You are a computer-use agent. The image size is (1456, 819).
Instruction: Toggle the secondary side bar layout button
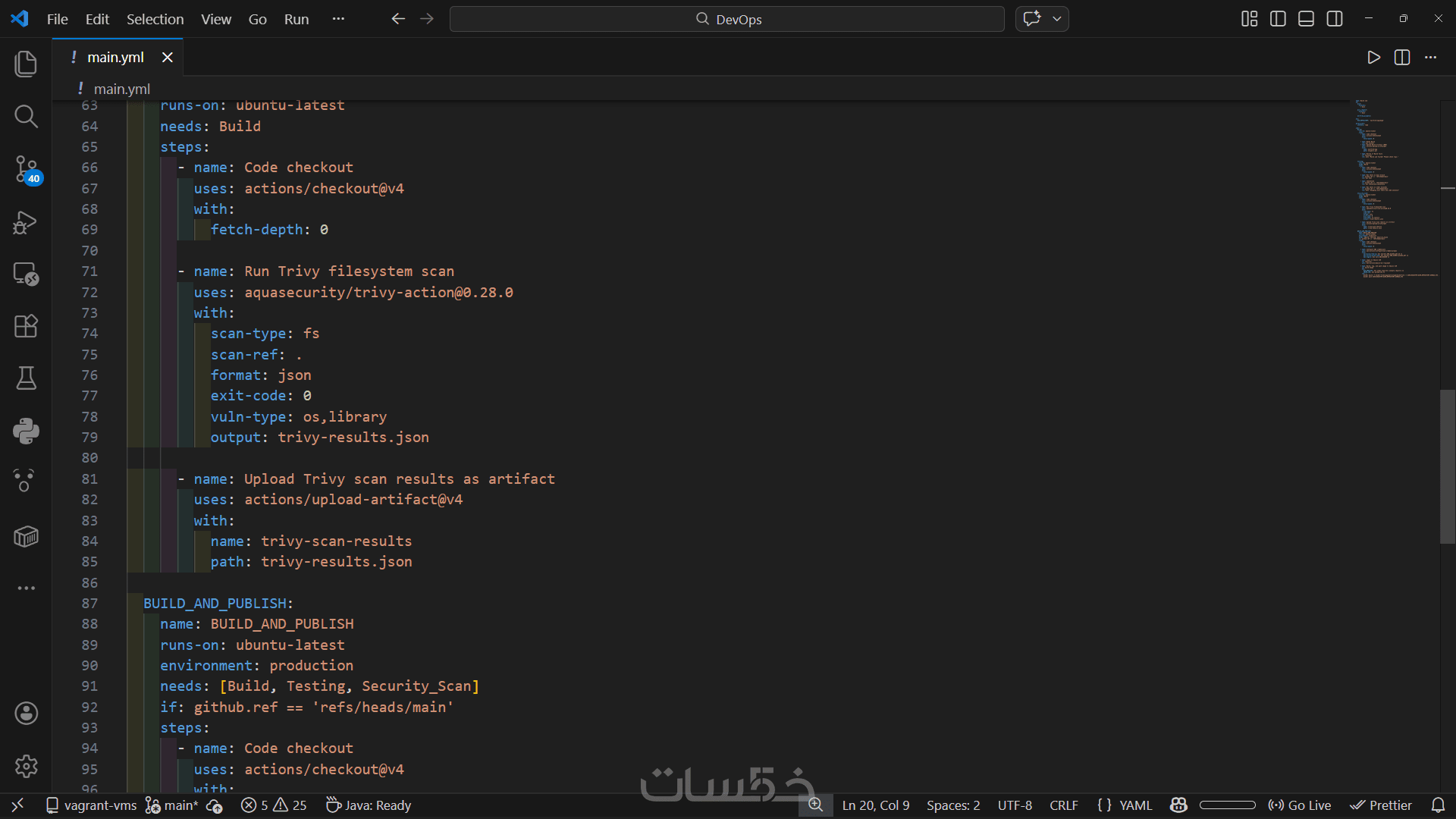click(x=1335, y=19)
